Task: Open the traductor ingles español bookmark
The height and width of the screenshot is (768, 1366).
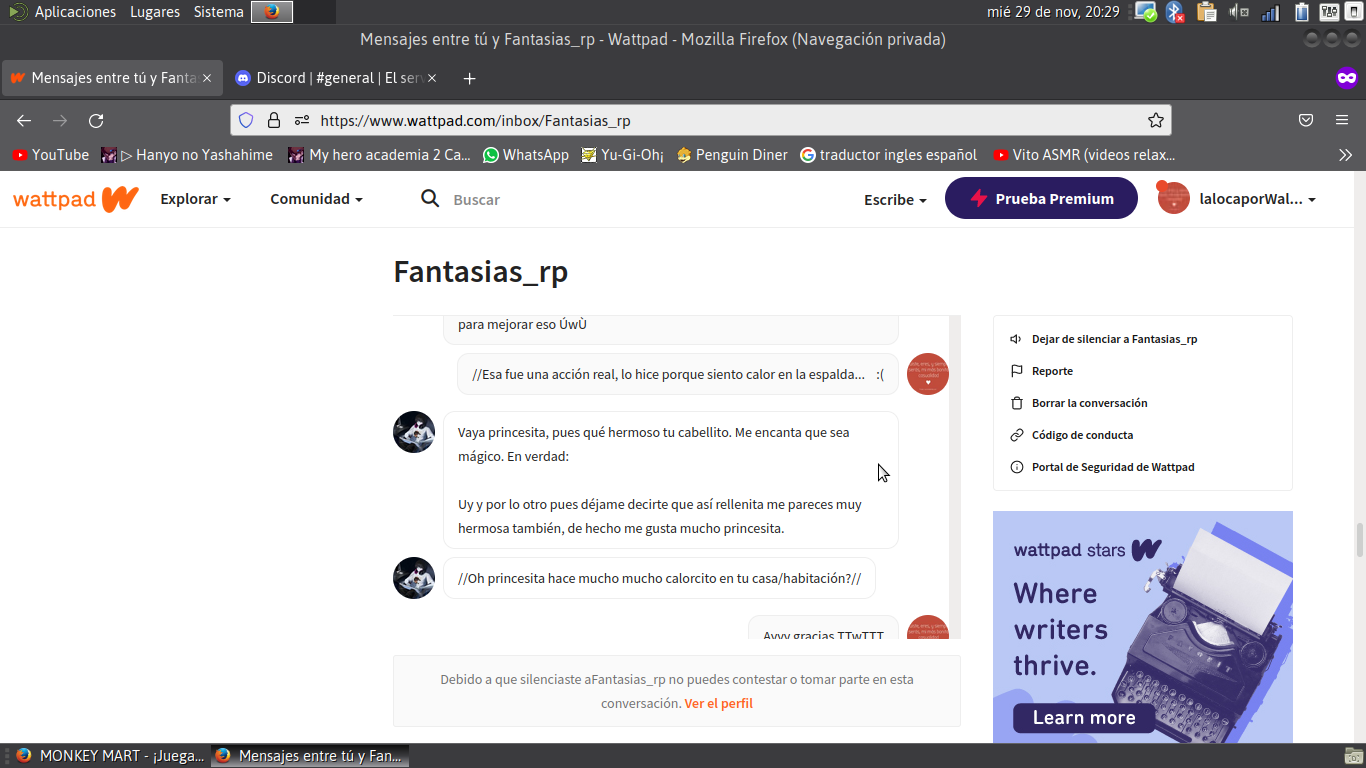Action: point(889,155)
